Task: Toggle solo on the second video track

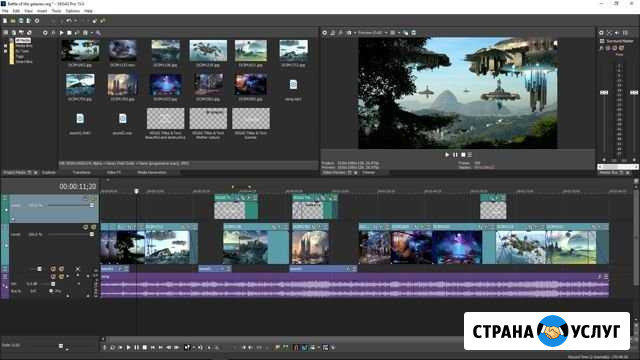Action: point(93,227)
